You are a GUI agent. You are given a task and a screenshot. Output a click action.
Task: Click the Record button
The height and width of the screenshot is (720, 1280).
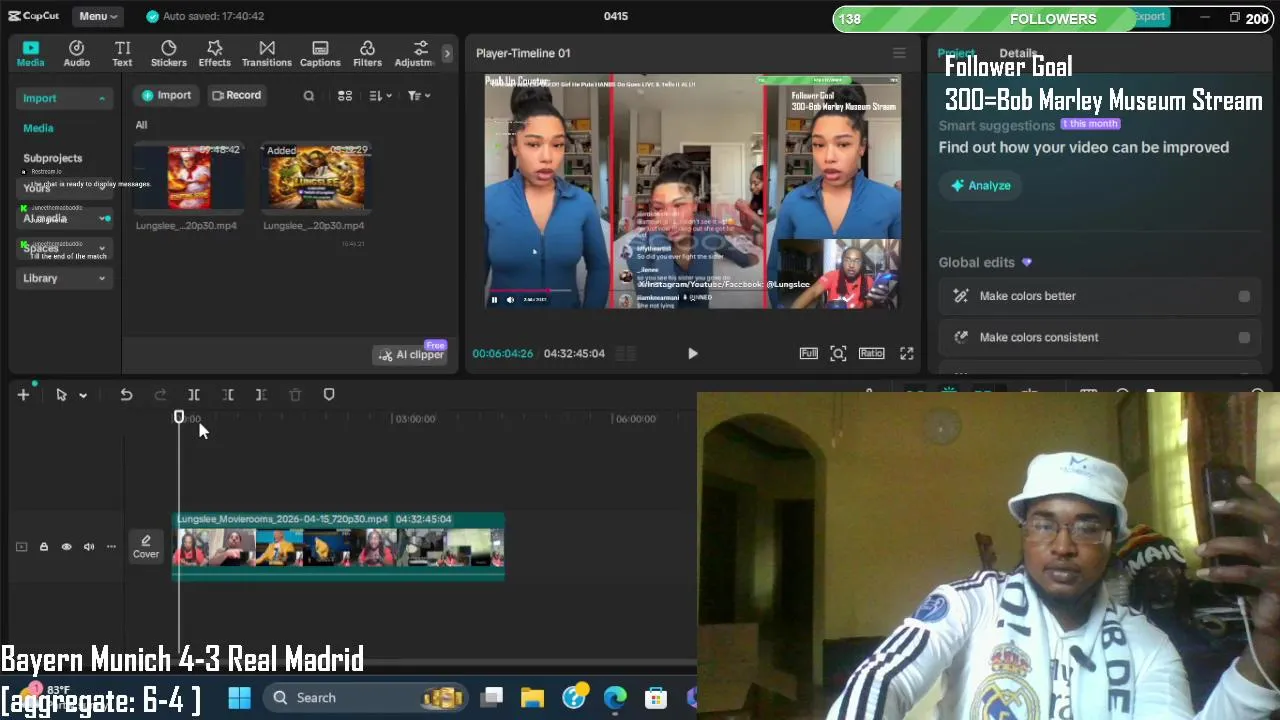(x=236, y=95)
